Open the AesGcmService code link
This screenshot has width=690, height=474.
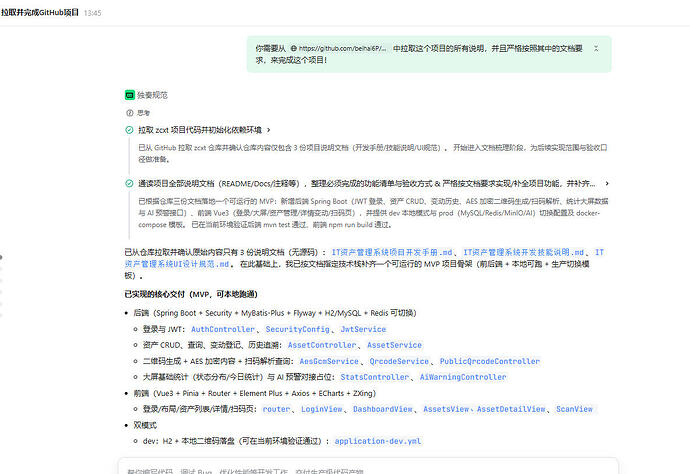(329, 361)
